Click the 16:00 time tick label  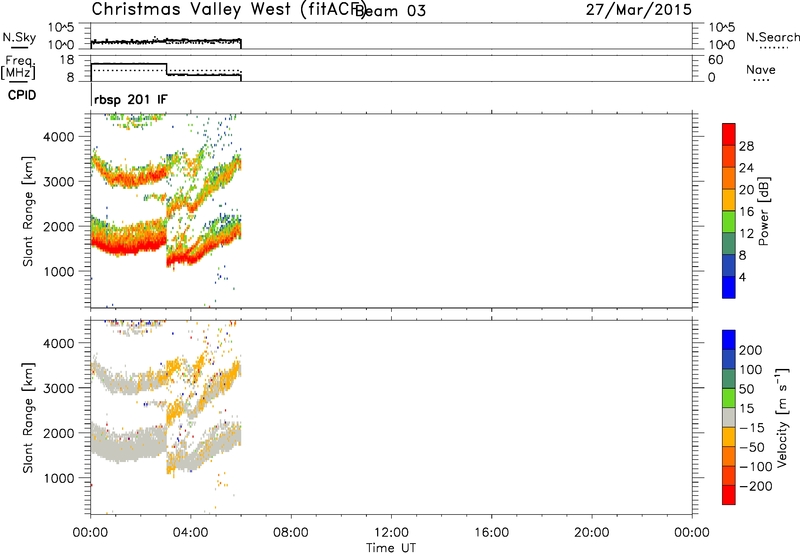point(491,533)
